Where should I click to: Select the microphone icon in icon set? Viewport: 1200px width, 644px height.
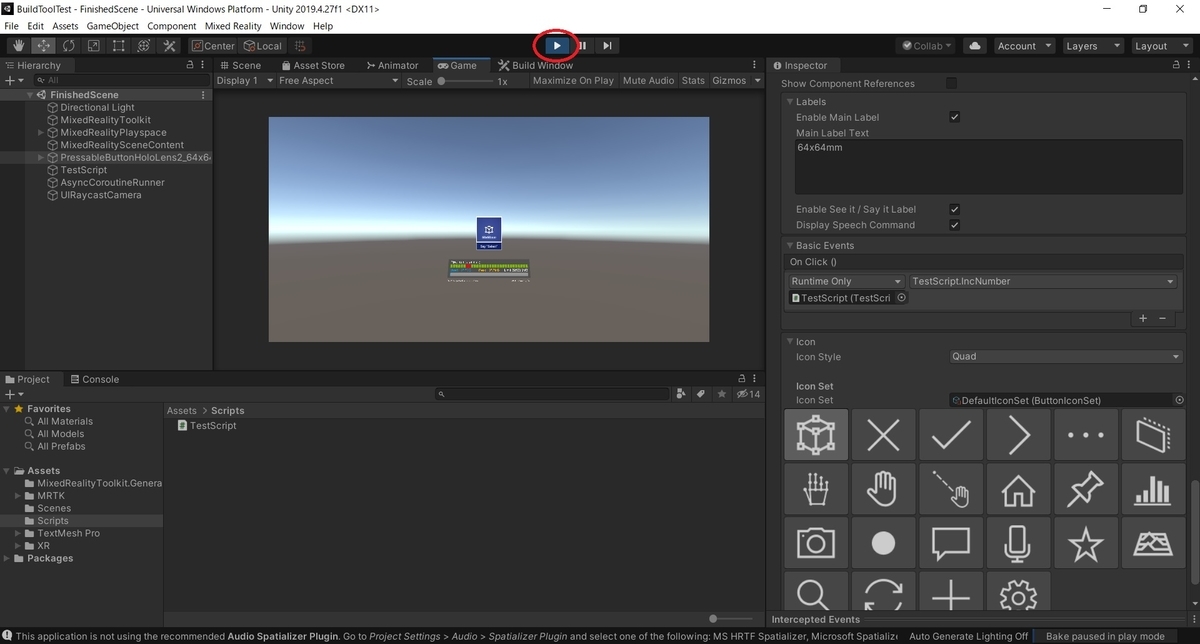pyautogui.click(x=1018, y=543)
